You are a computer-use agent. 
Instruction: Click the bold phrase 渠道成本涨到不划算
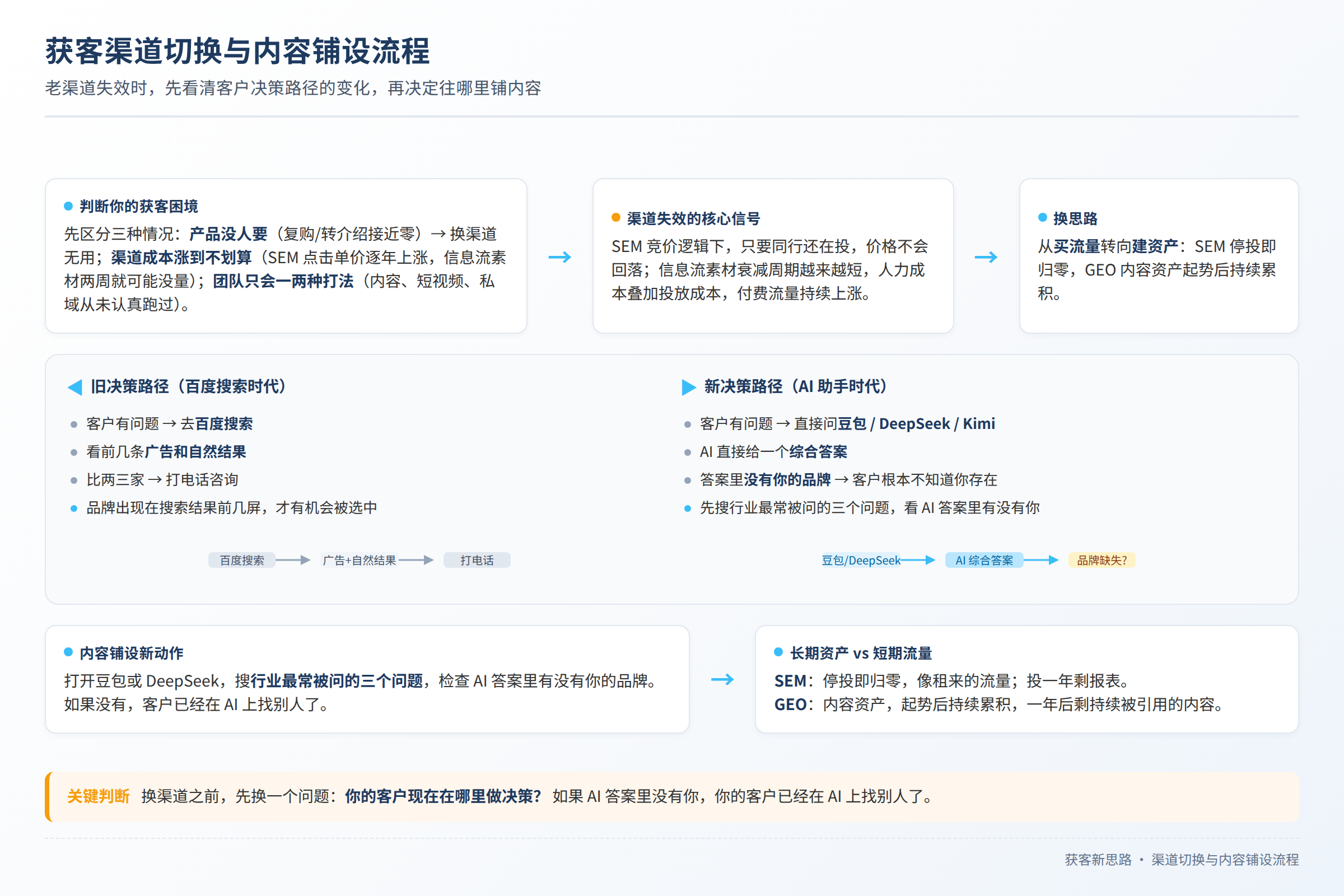181,258
